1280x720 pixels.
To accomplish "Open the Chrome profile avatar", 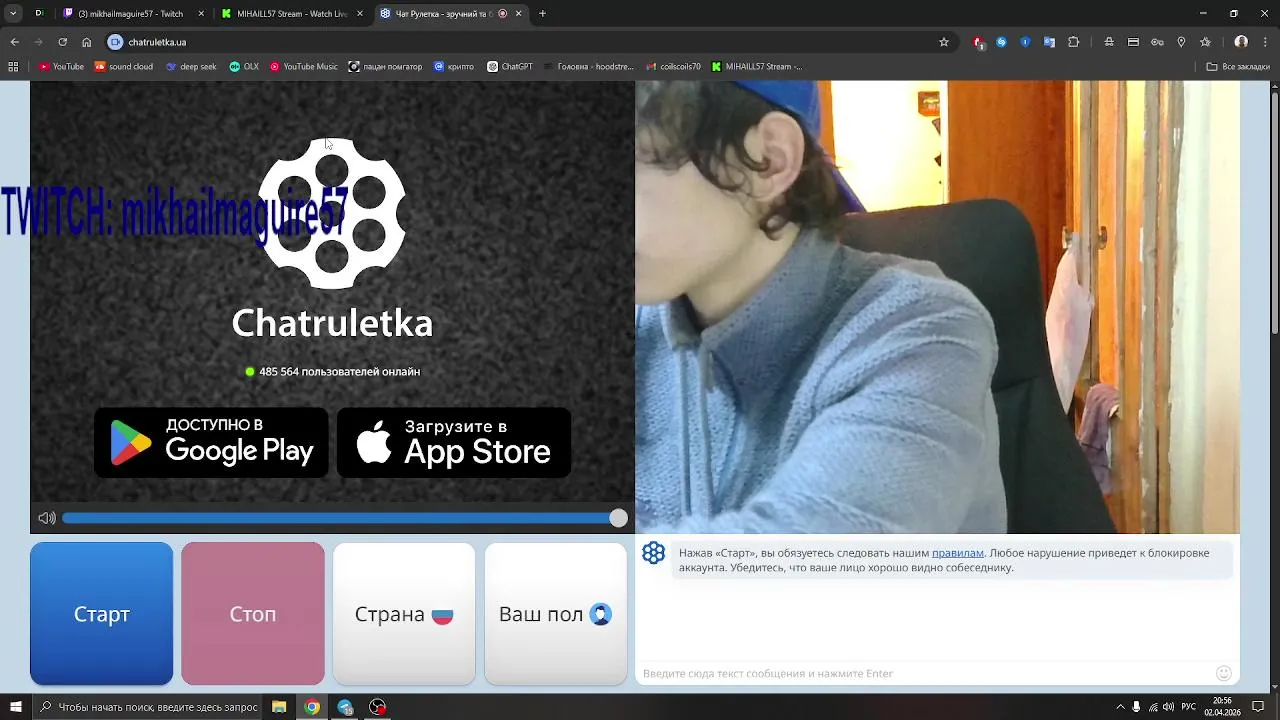I will (1241, 42).
